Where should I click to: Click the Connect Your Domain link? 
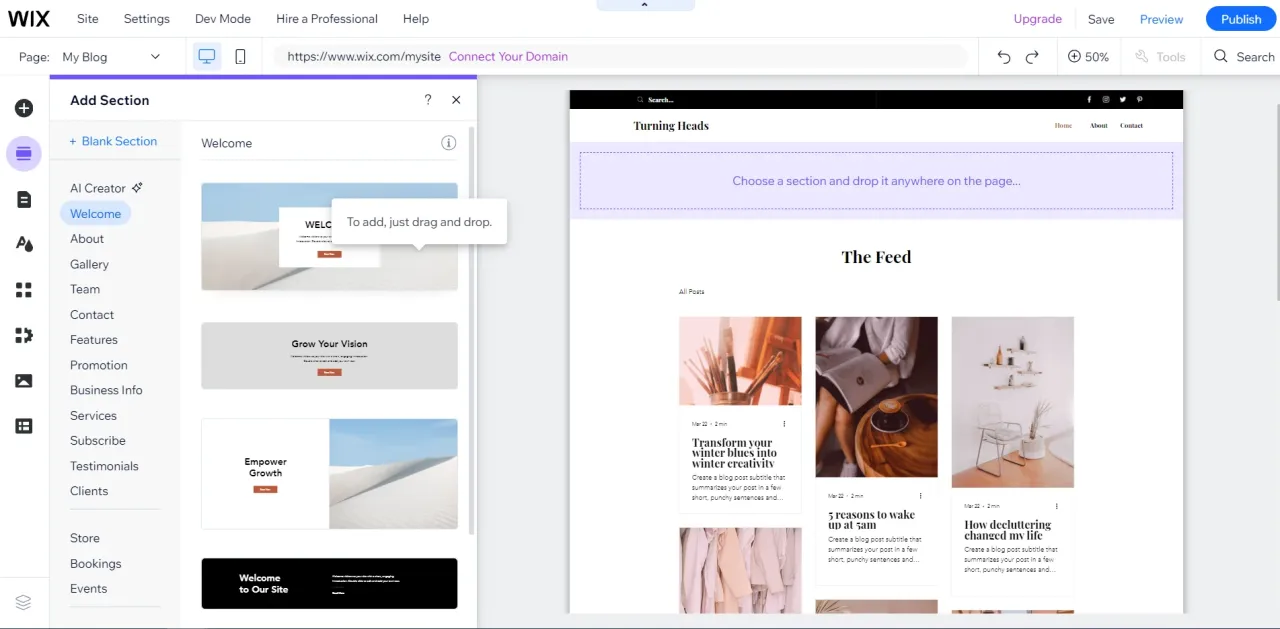[x=508, y=57]
